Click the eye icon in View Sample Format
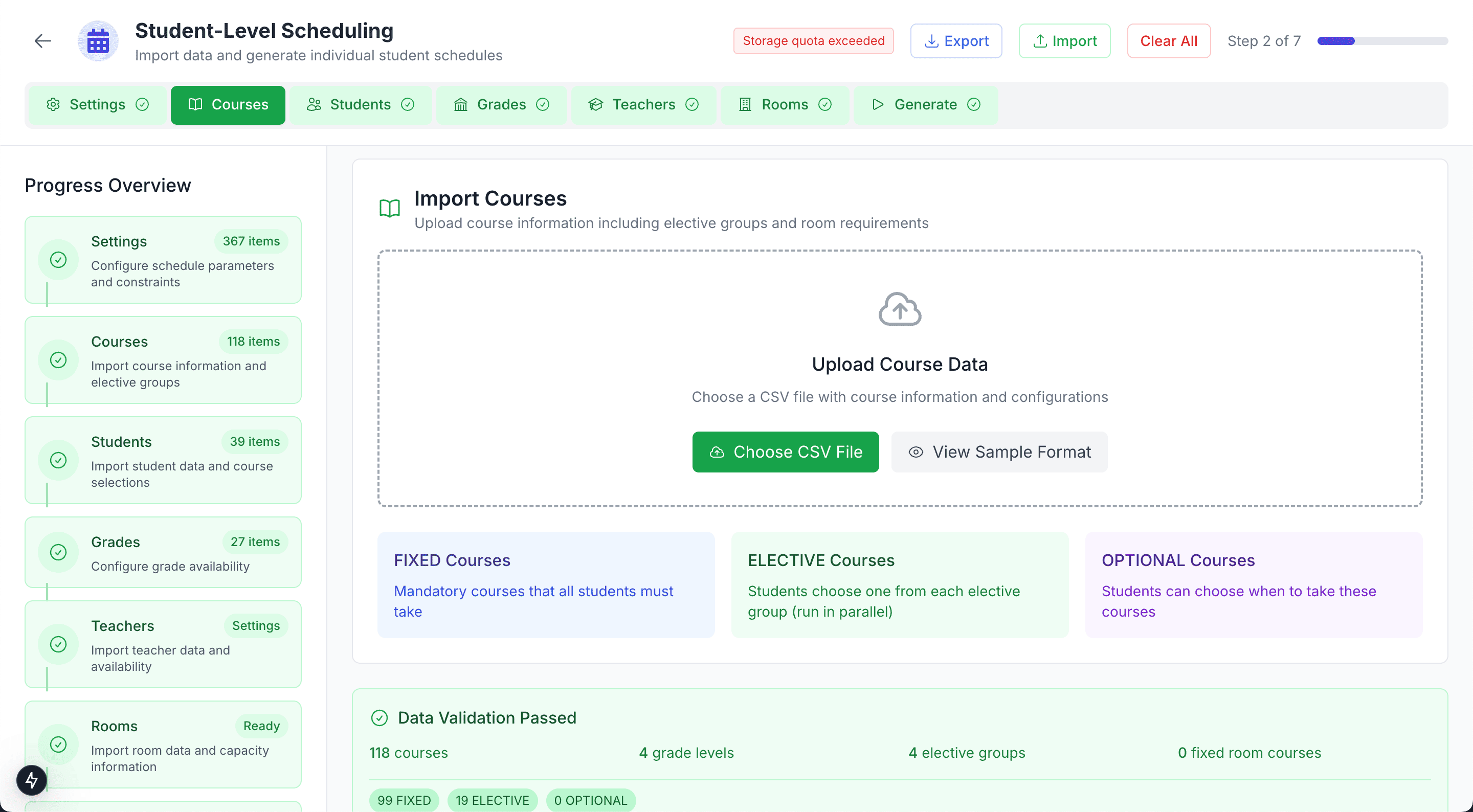 tap(916, 453)
